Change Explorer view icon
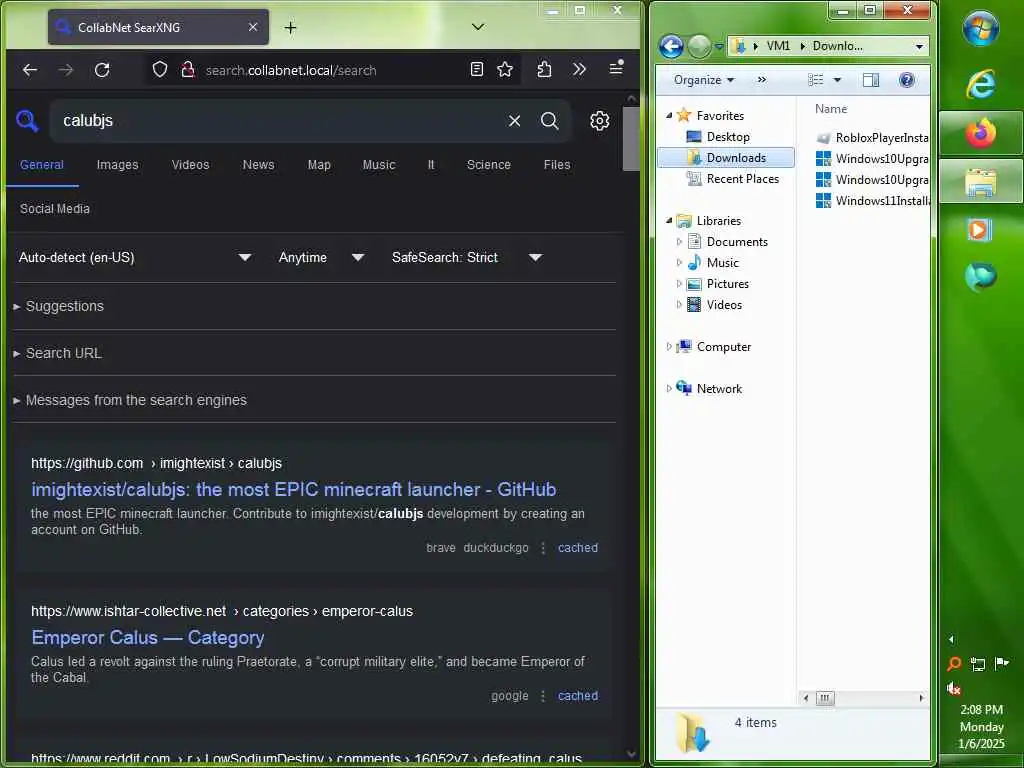This screenshot has width=1024, height=768. point(816,80)
